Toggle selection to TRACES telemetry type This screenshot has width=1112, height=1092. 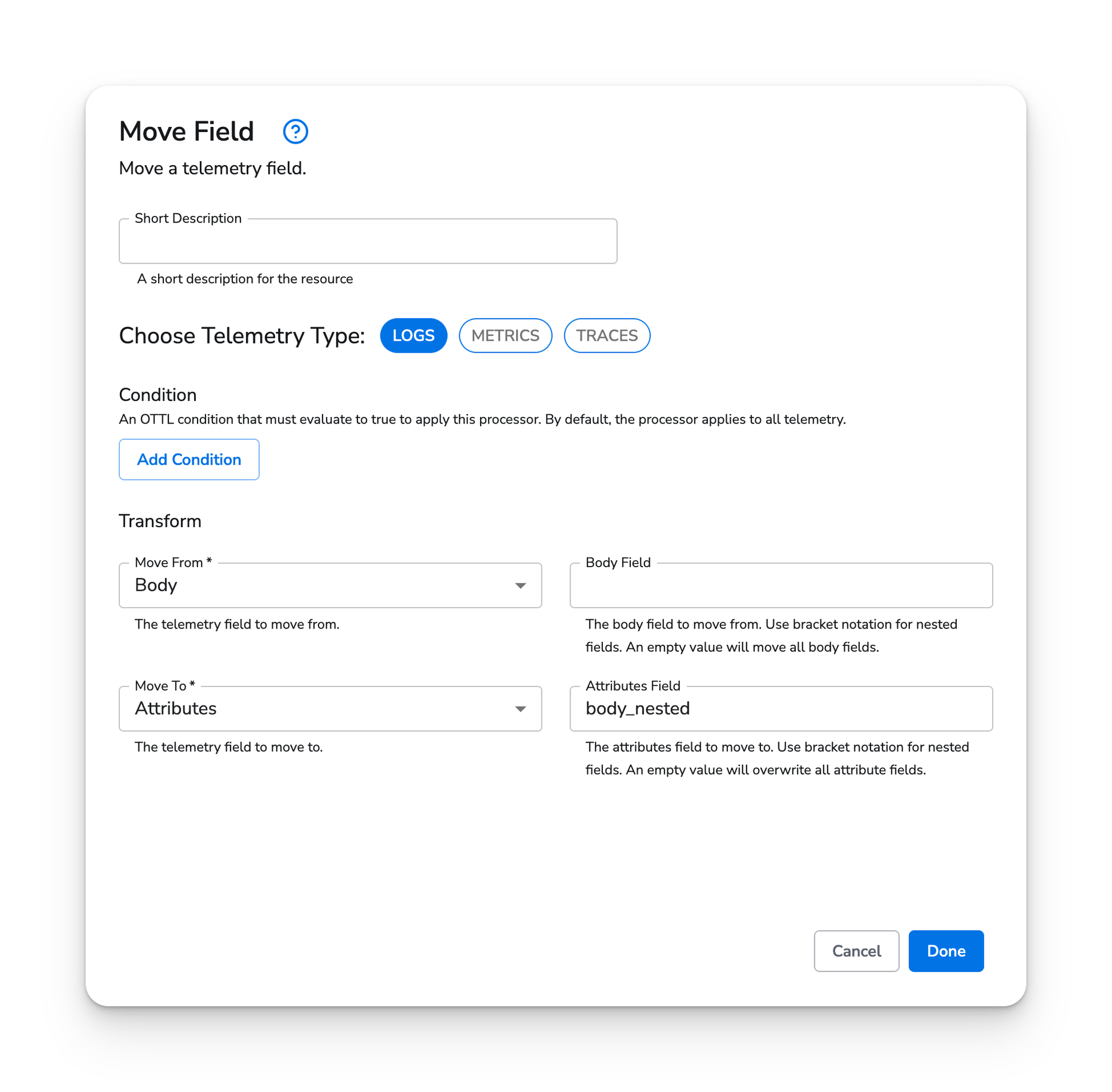(x=608, y=335)
